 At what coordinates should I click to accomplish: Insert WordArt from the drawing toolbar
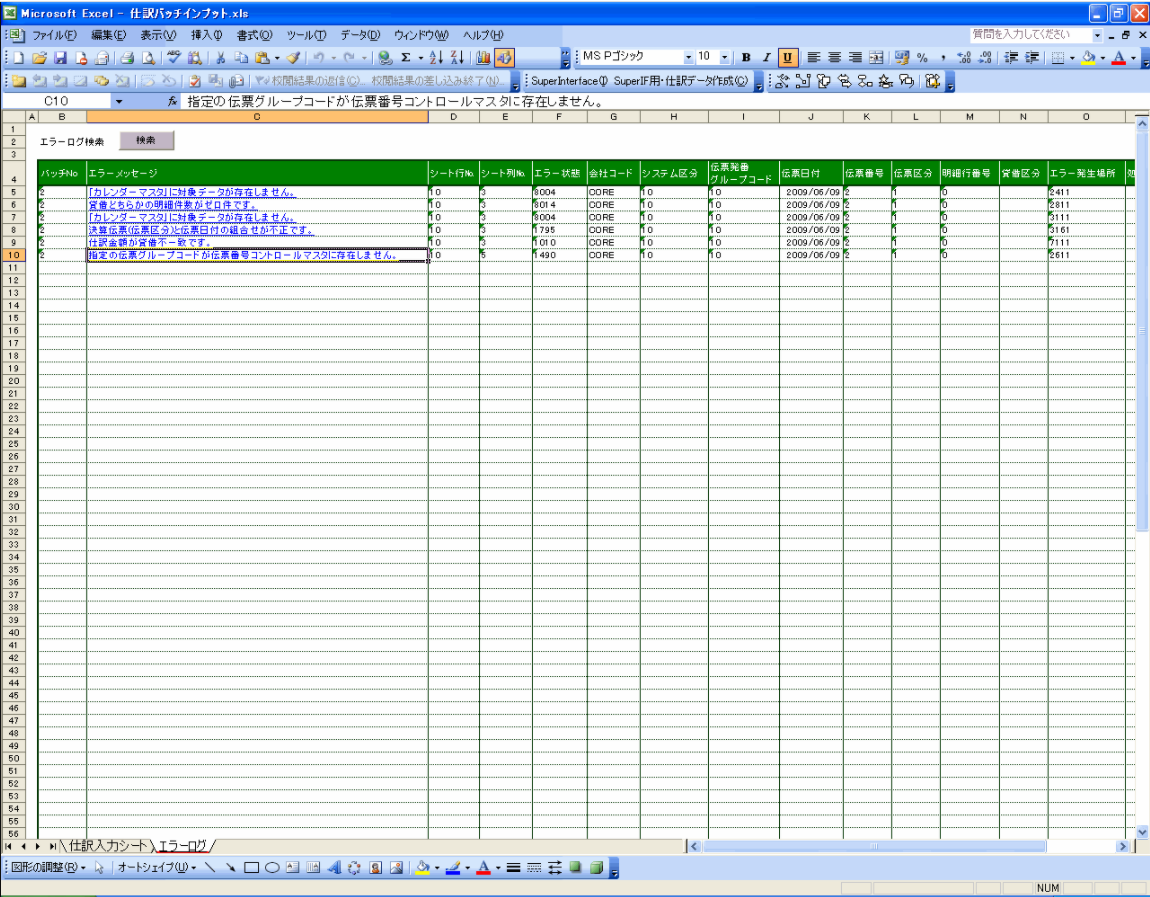click(334, 867)
